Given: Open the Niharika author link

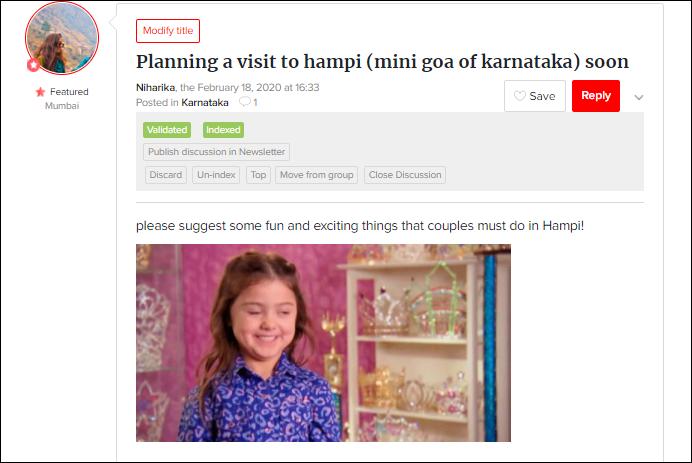Looking at the screenshot, I should pyautogui.click(x=155, y=87).
